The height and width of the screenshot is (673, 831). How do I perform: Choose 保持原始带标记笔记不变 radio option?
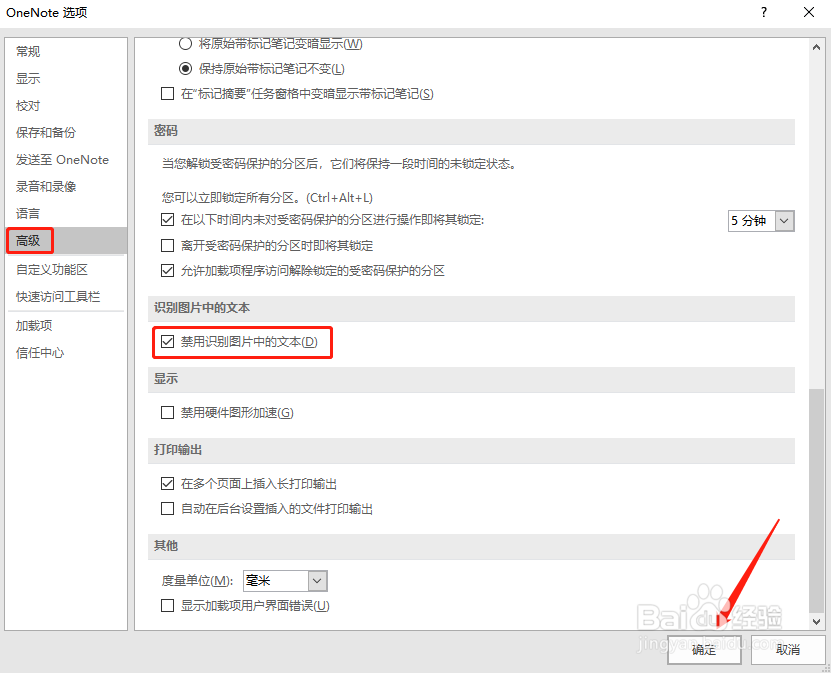tap(185, 68)
